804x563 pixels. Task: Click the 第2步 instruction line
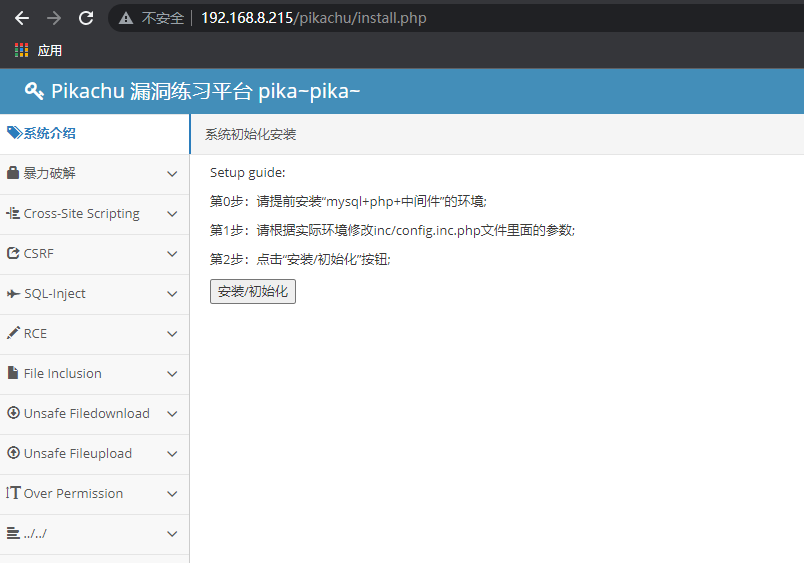(300, 259)
